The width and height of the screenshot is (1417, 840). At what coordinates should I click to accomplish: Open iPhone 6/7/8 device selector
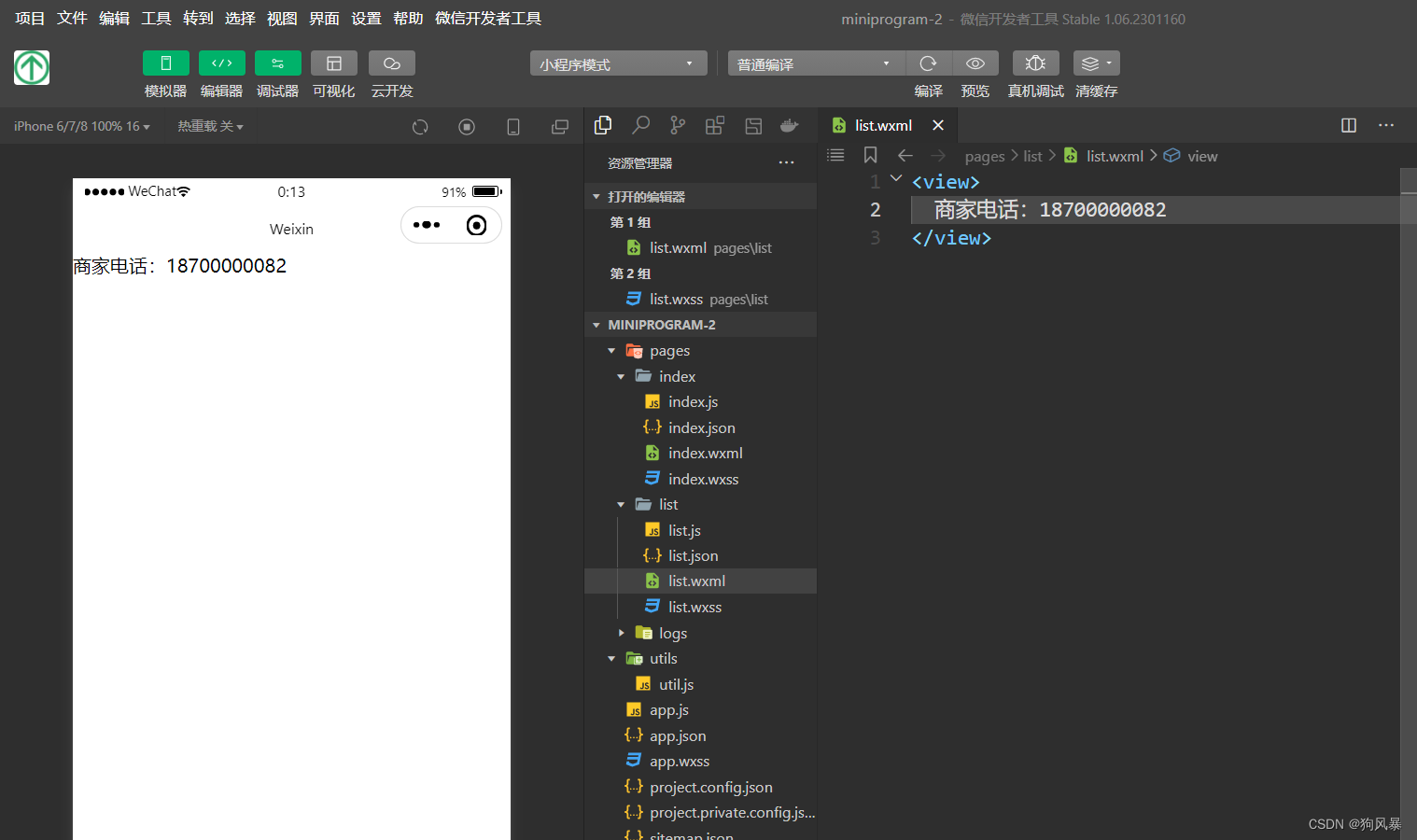(82, 126)
